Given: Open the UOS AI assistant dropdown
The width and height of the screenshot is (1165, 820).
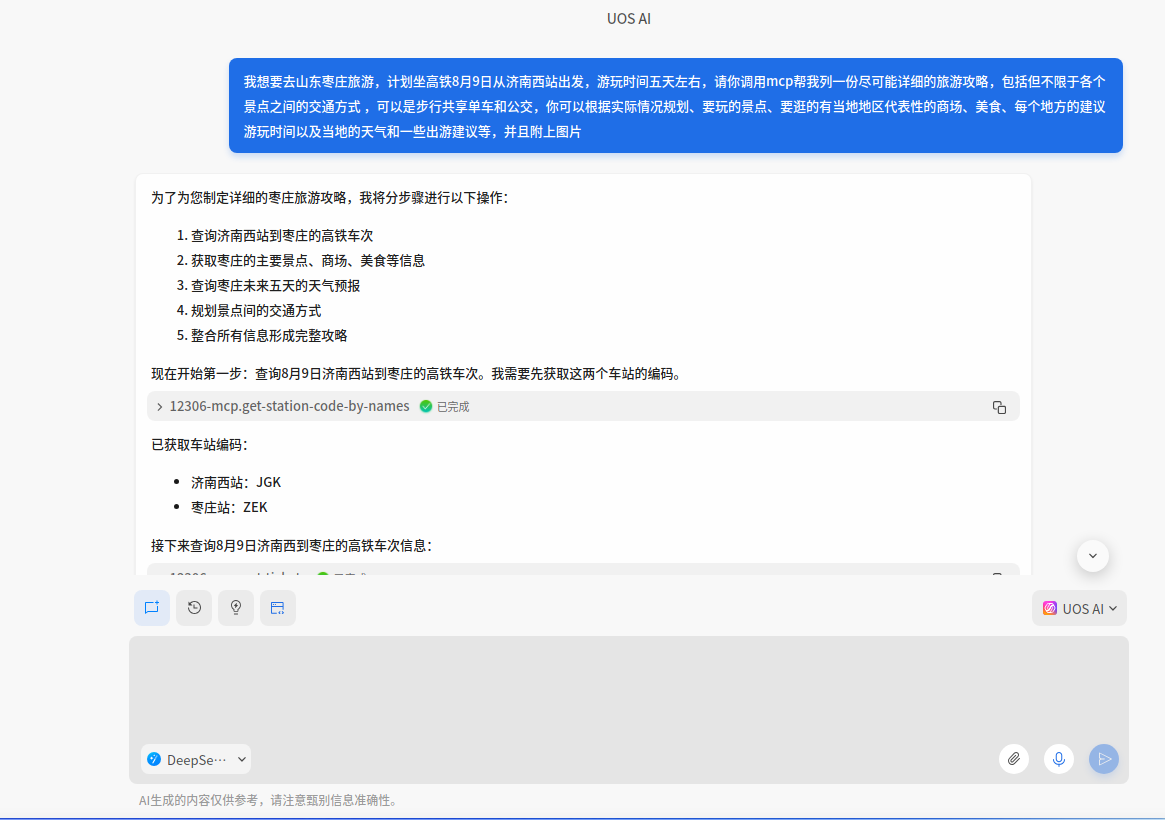Looking at the screenshot, I should pyautogui.click(x=1079, y=608).
